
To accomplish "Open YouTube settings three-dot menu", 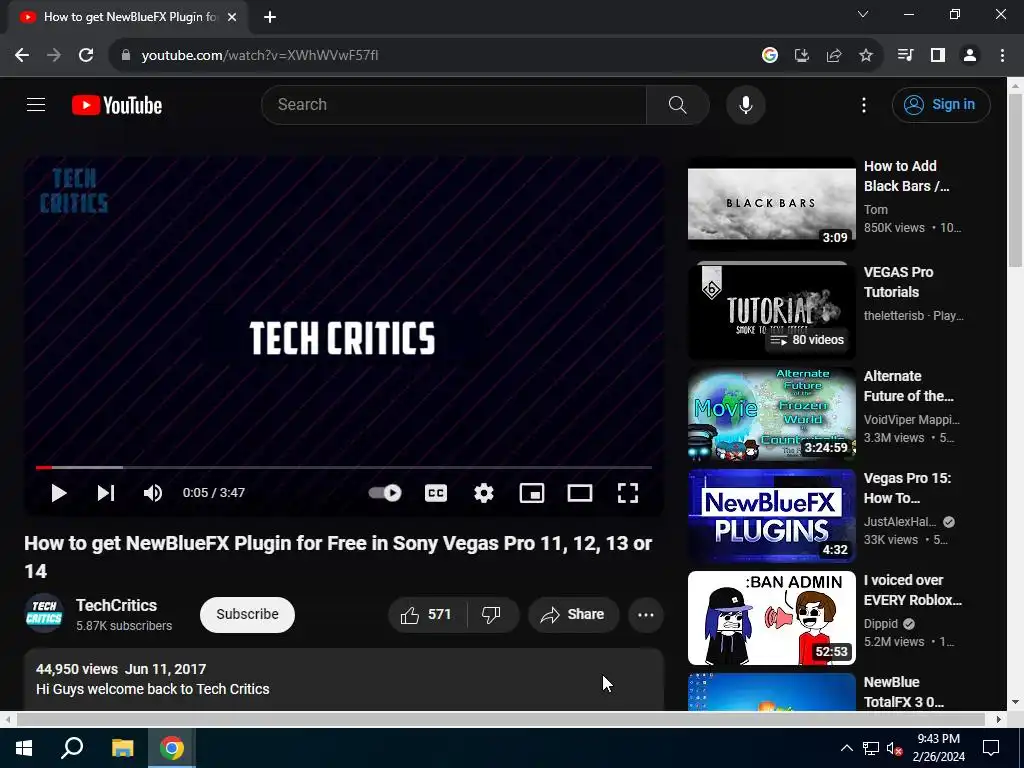I will click(x=863, y=104).
